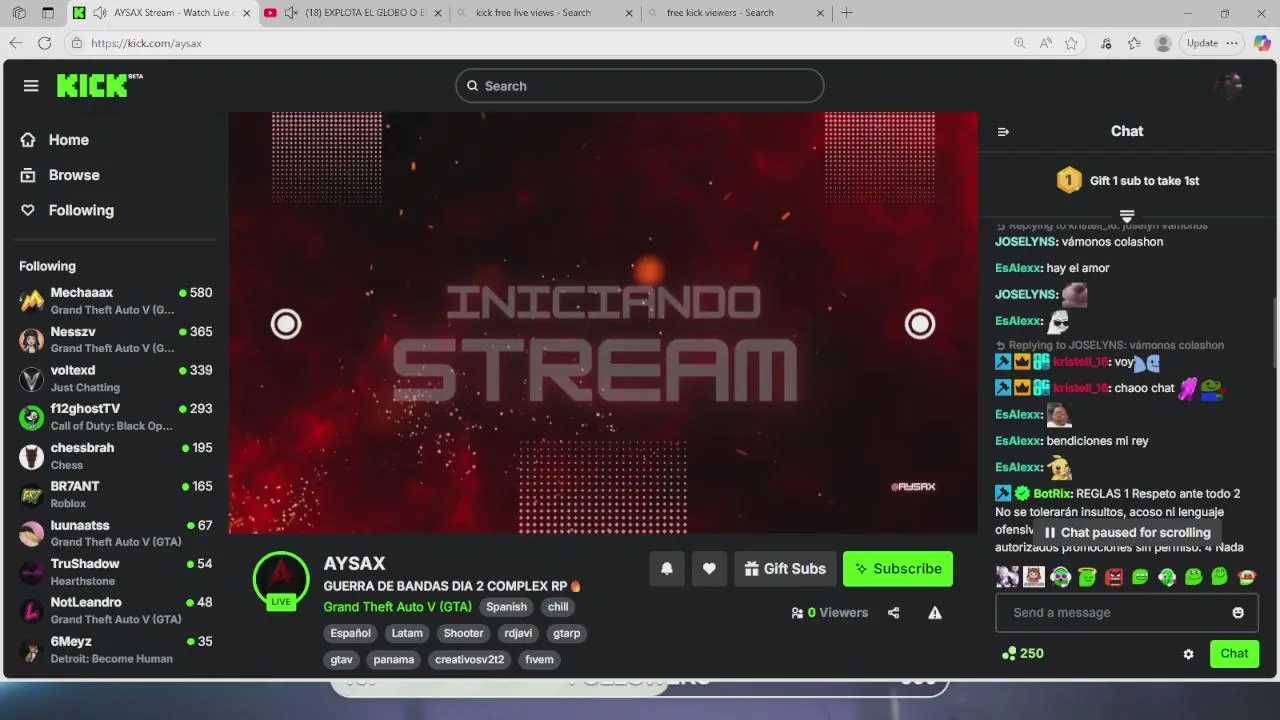Screen dimensions: 1280x720
Task: Expand the gift leaderboard arrow
Action: 1127,216
